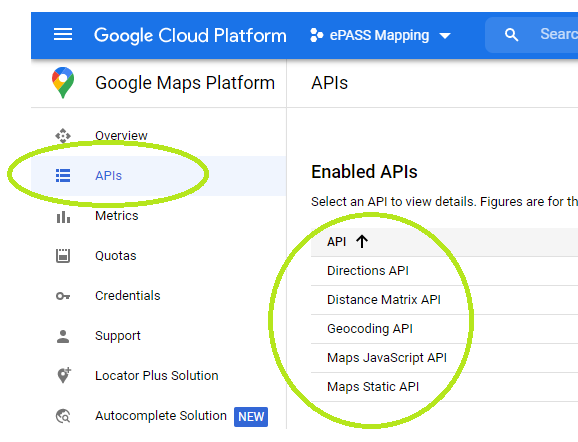This screenshot has width=578, height=442.
Task: Click the Google Cloud Platform logo text
Action: point(190,35)
